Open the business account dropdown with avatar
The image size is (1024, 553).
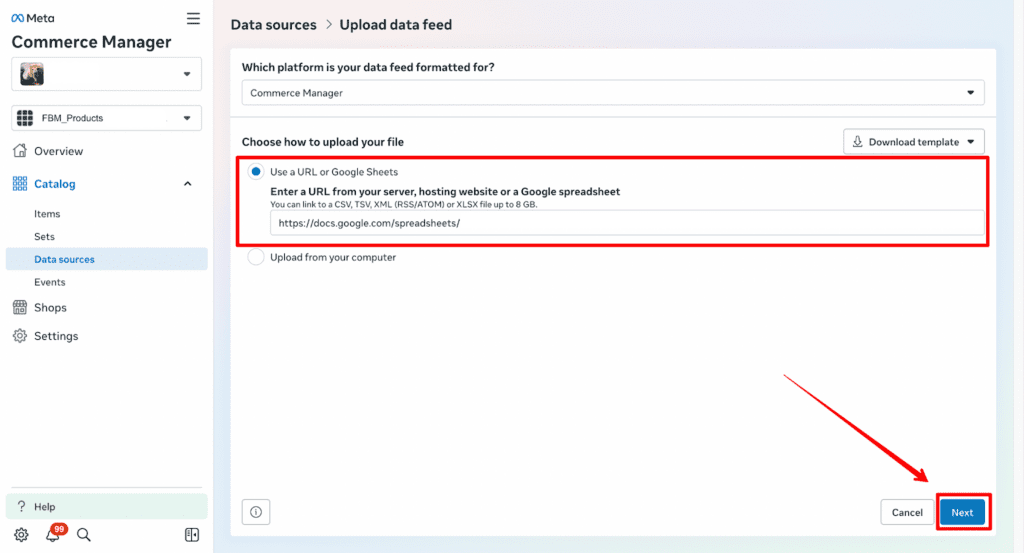pos(106,74)
